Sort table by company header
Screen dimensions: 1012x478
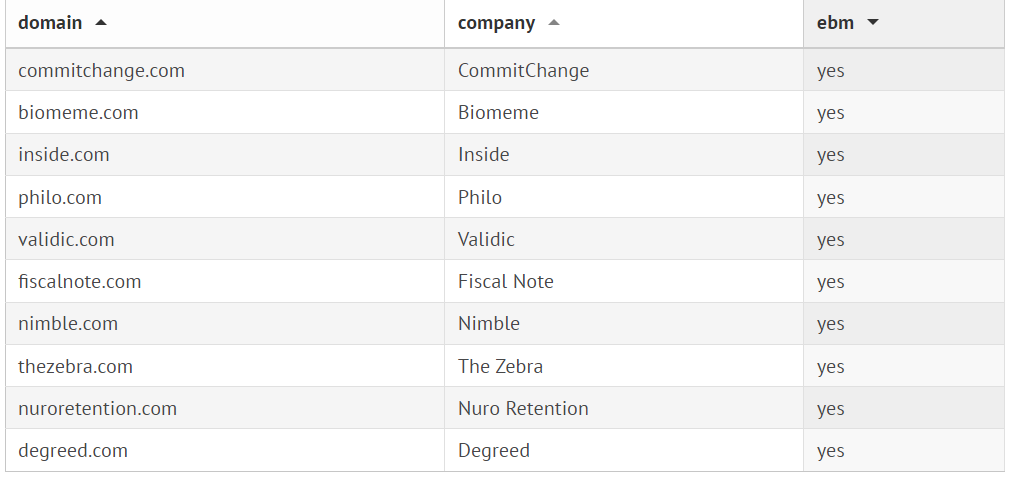[x=496, y=23]
